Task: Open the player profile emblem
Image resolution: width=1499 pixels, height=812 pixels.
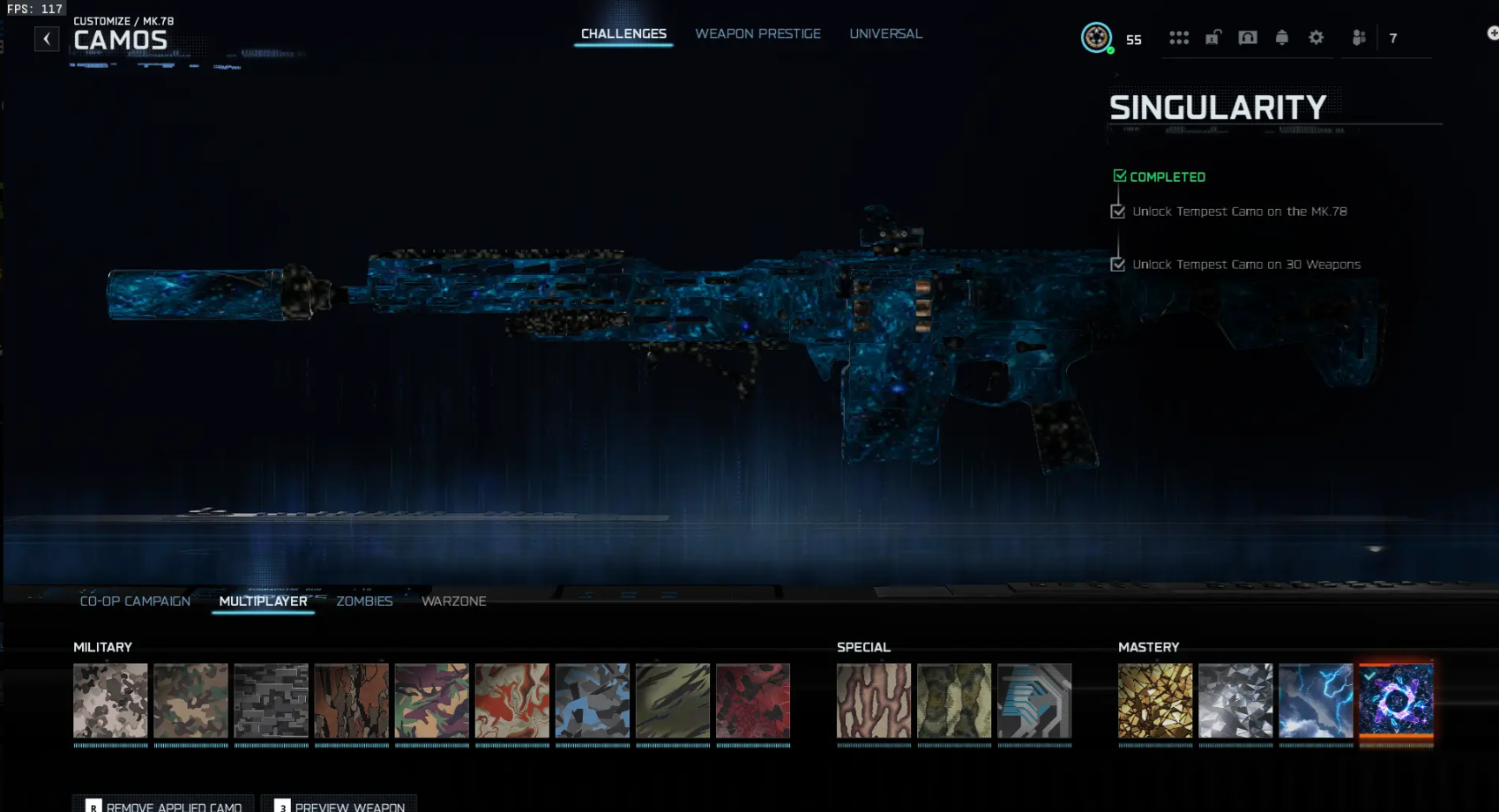Action: [1096, 38]
